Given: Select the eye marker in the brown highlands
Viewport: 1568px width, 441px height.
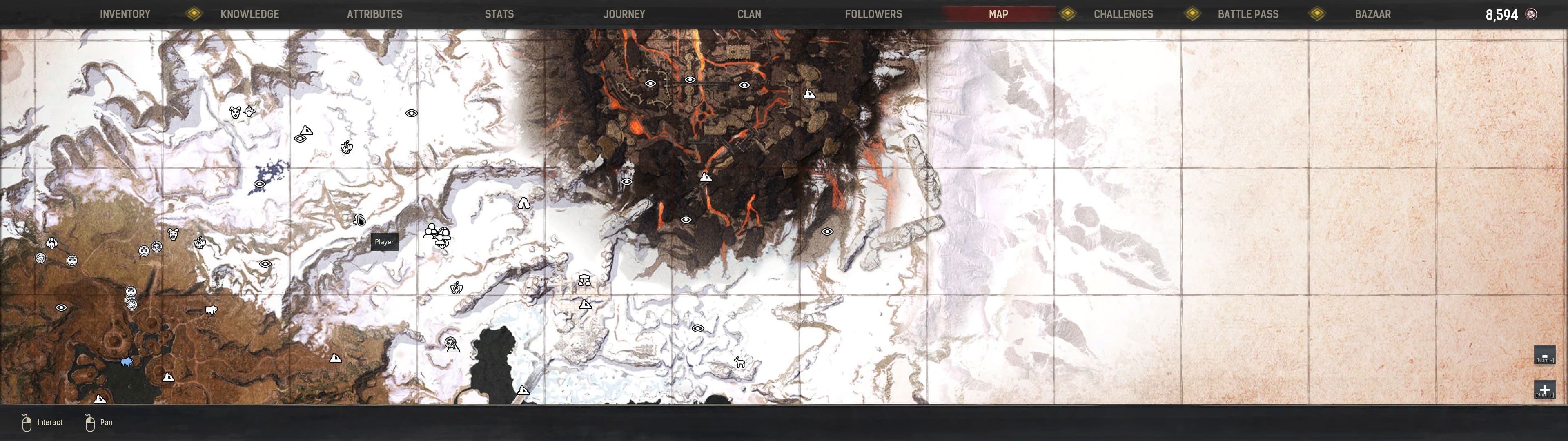Looking at the screenshot, I should [x=61, y=307].
